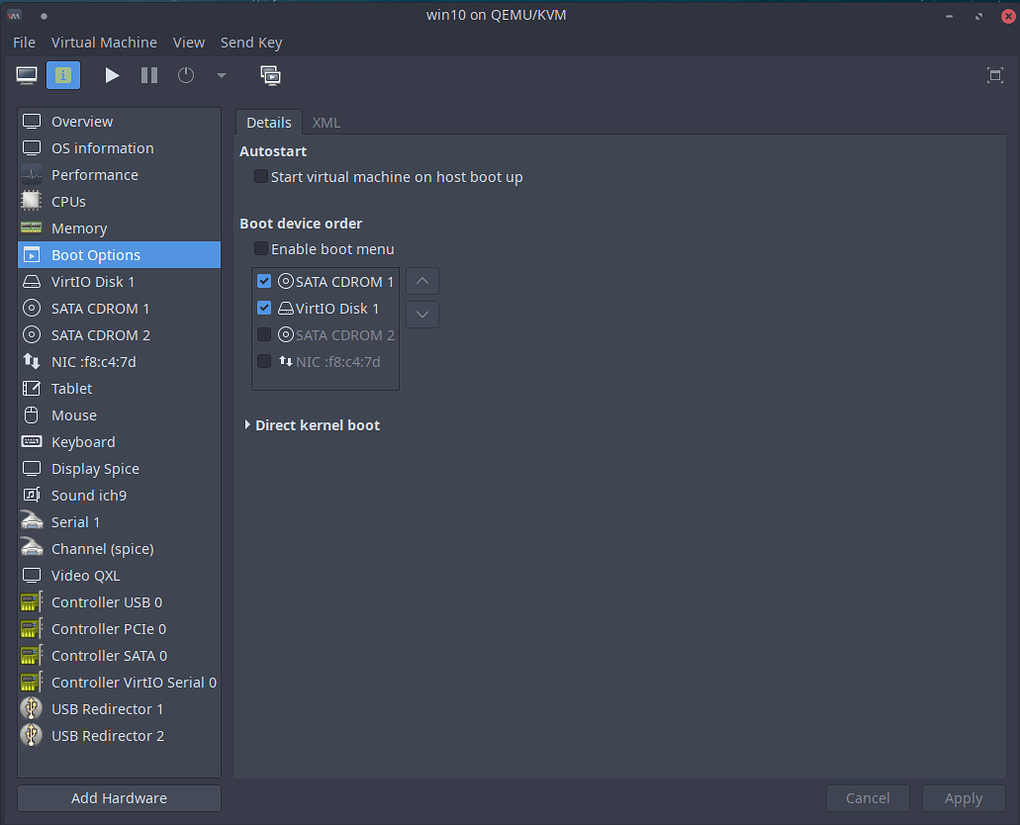This screenshot has height=825, width=1020.
Task: Open shutdown options dropdown arrow
Action: 221,75
